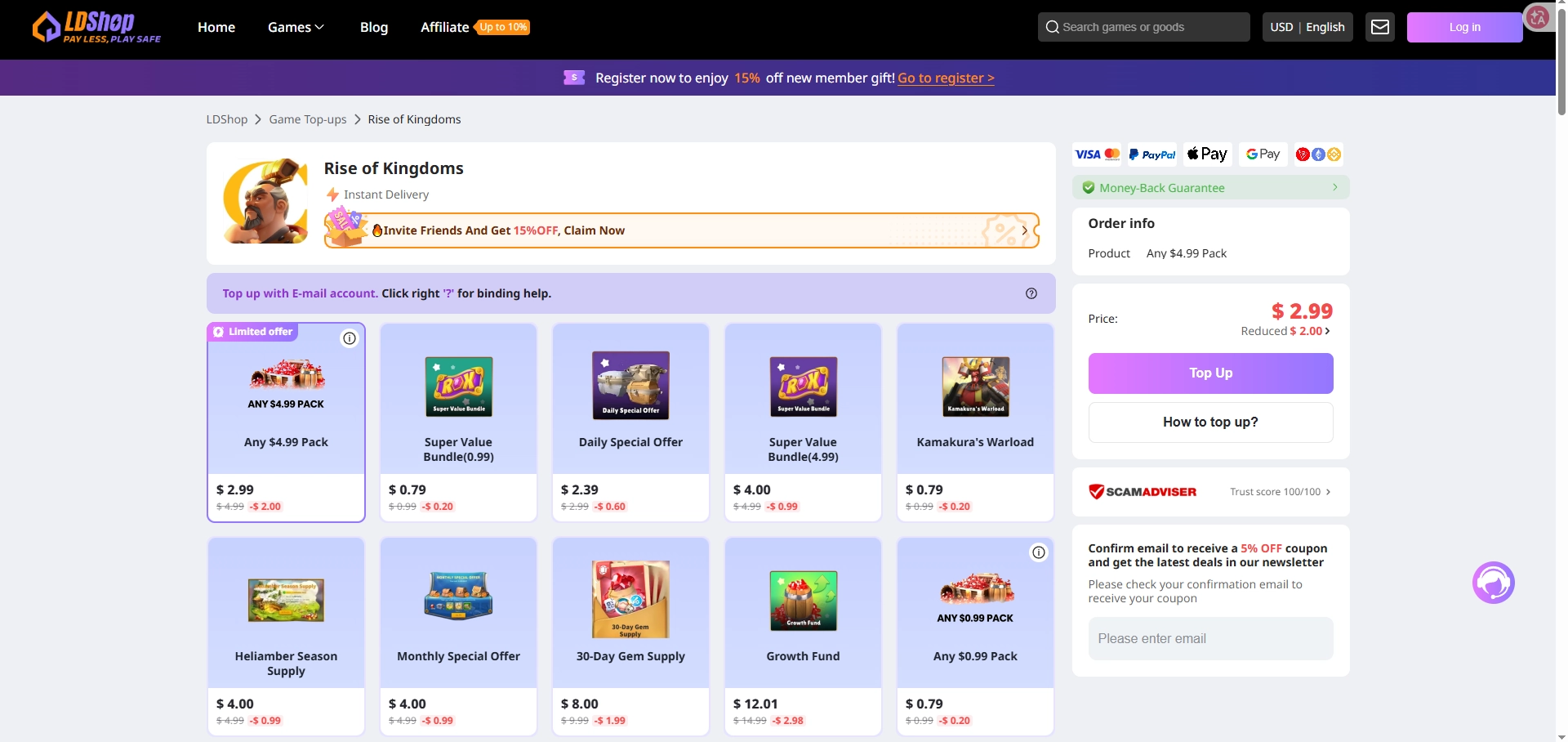Select the Any $0.99 Pack card
The height and width of the screenshot is (742, 1568).
pos(975,637)
